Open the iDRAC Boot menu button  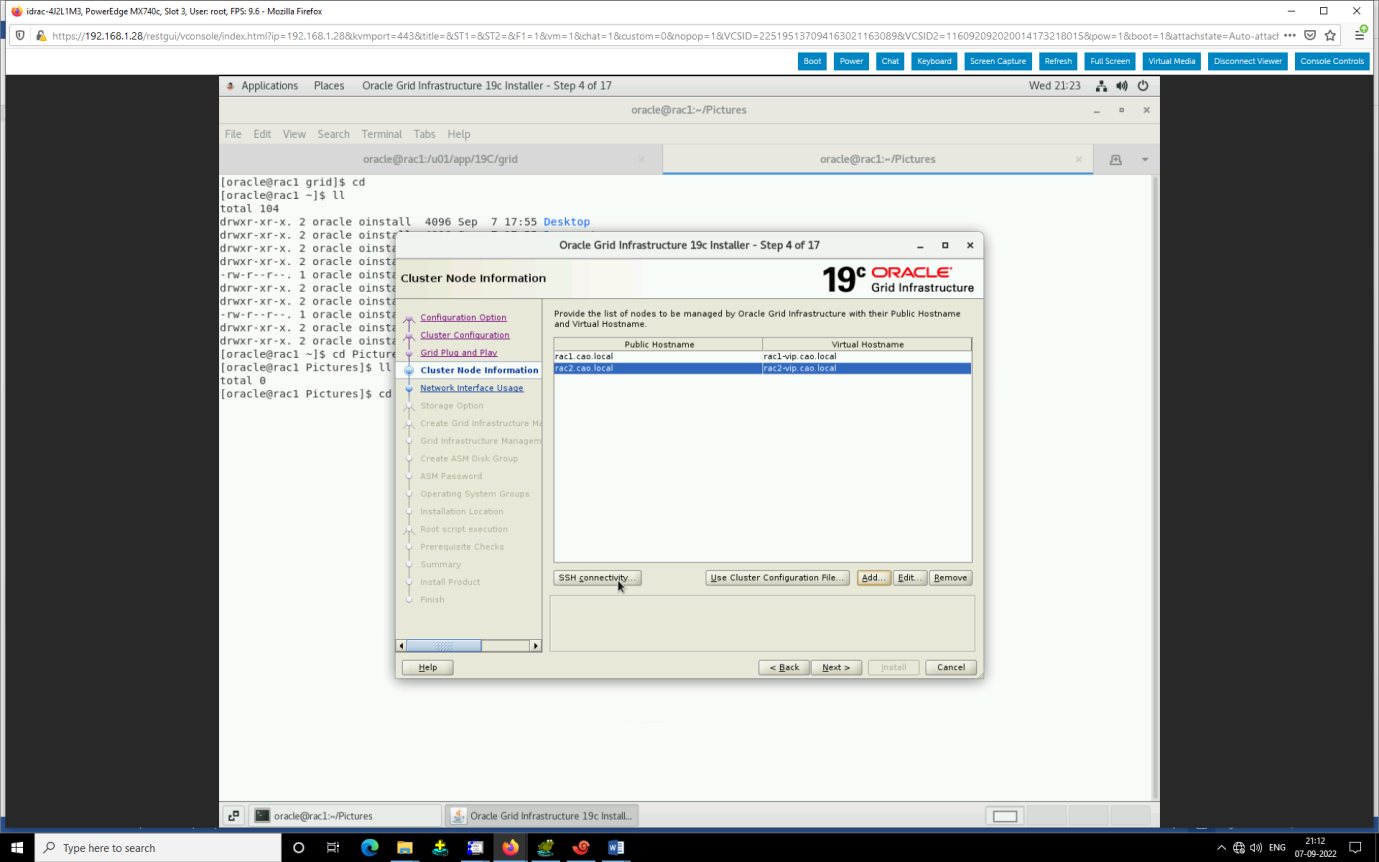click(x=812, y=61)
